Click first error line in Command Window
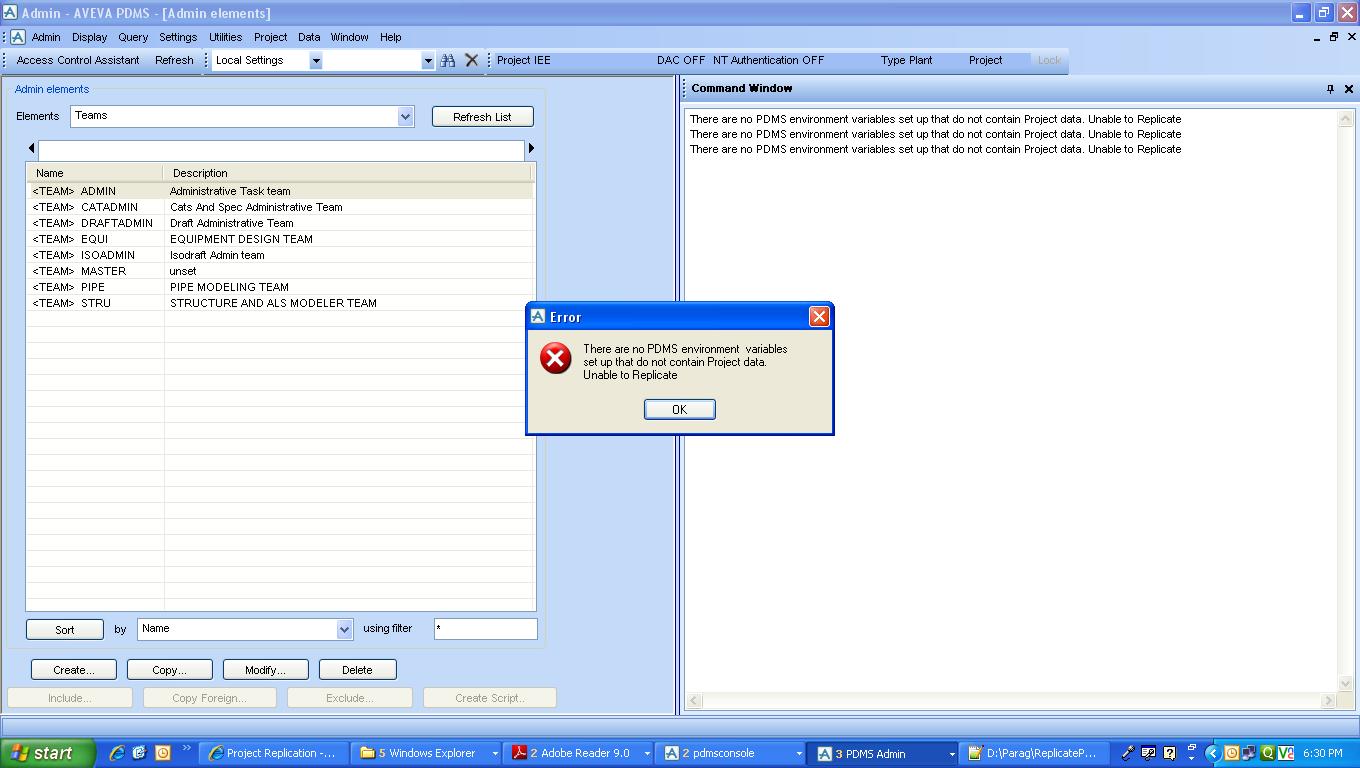This screenshot has width=1360, height=768. coord(935,119)
